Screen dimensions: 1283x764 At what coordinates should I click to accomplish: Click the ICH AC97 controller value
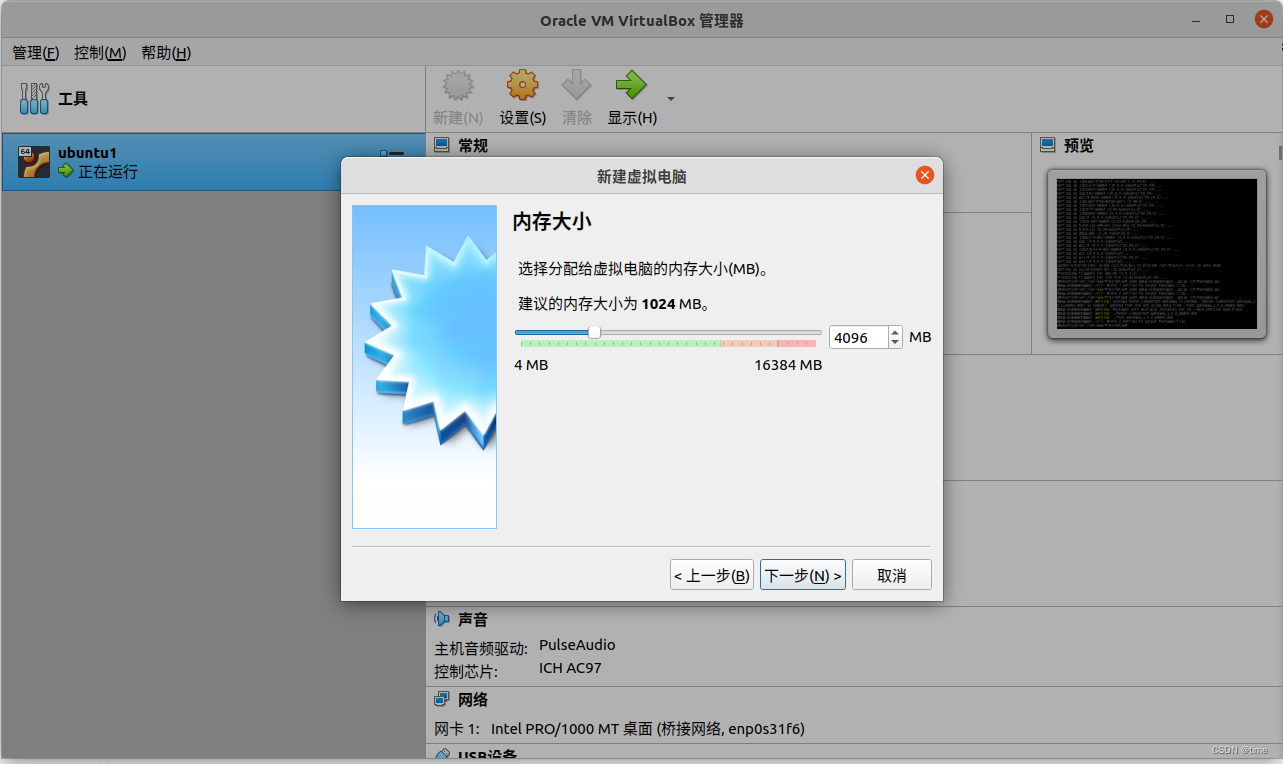coord(570,668)
